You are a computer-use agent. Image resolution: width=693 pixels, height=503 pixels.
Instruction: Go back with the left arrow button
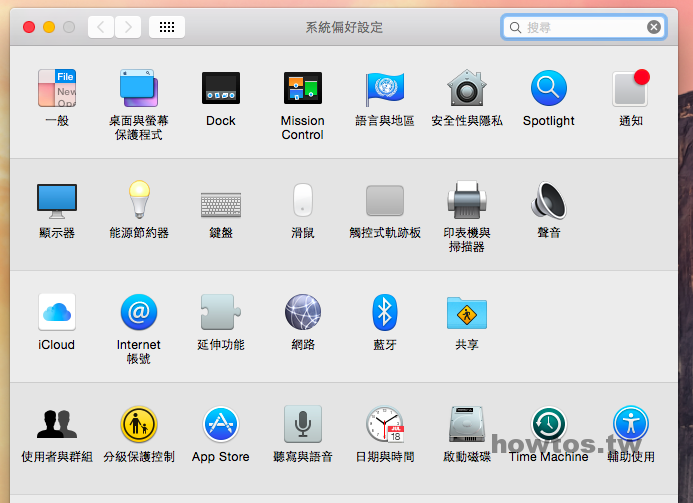click(101, 27)
